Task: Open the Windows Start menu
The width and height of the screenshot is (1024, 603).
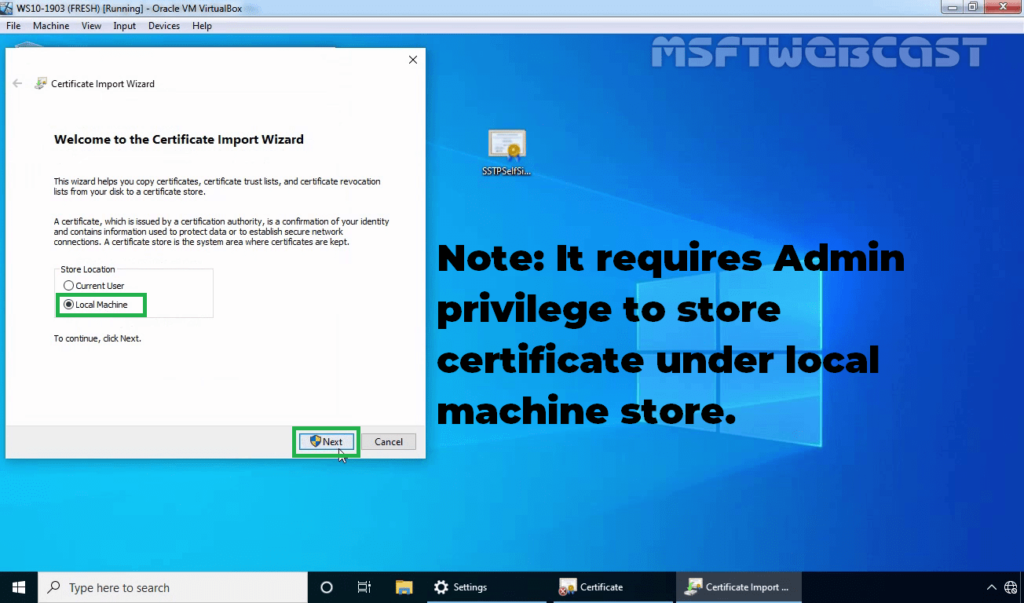Action: (18, 587)
